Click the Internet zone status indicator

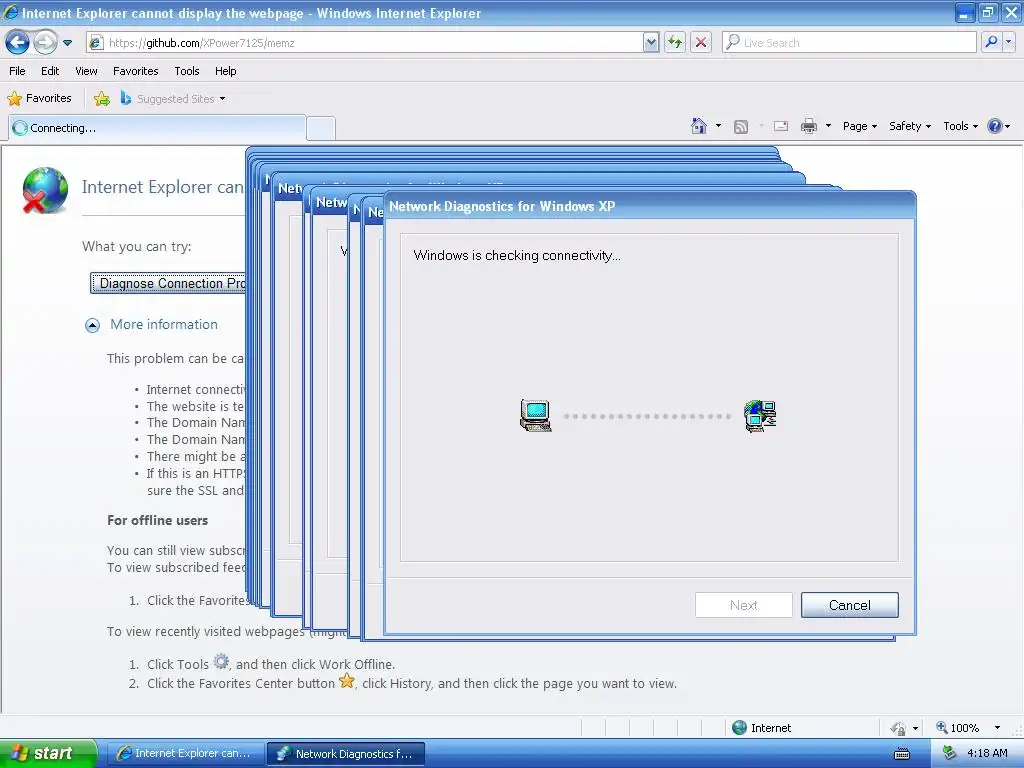pyautogui.click(x=761, y=728)
